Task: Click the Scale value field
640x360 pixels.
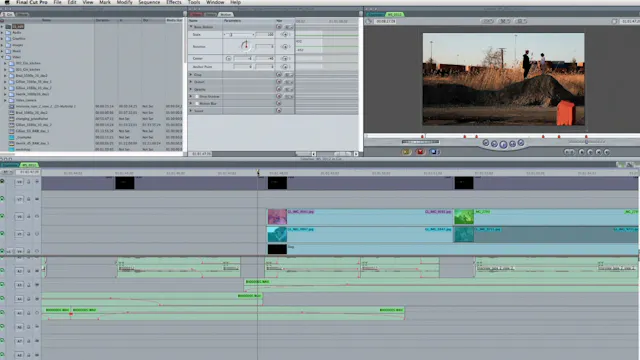Action: [265, 35]
